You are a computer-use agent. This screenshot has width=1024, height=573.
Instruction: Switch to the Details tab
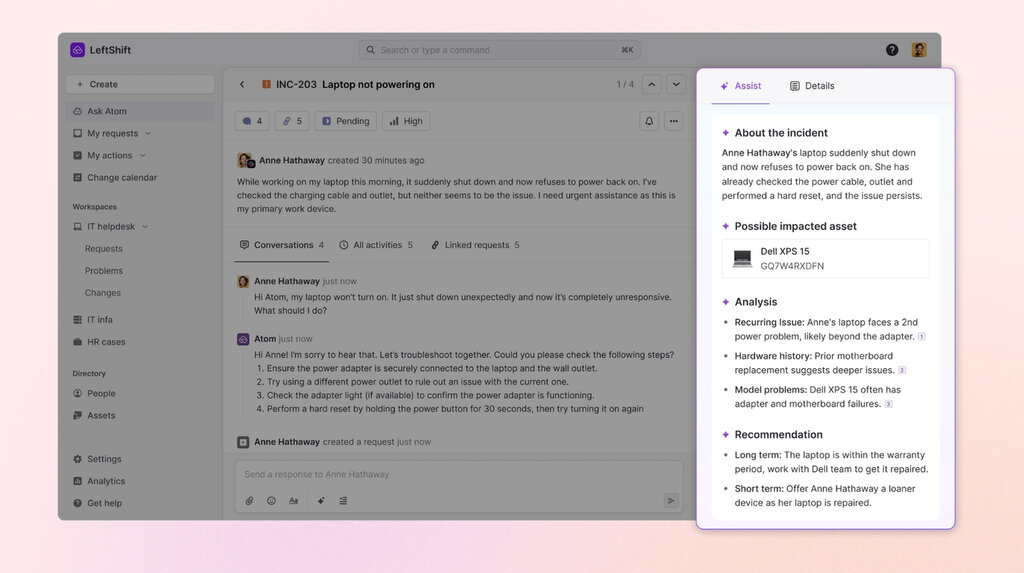tap(812, 86)
